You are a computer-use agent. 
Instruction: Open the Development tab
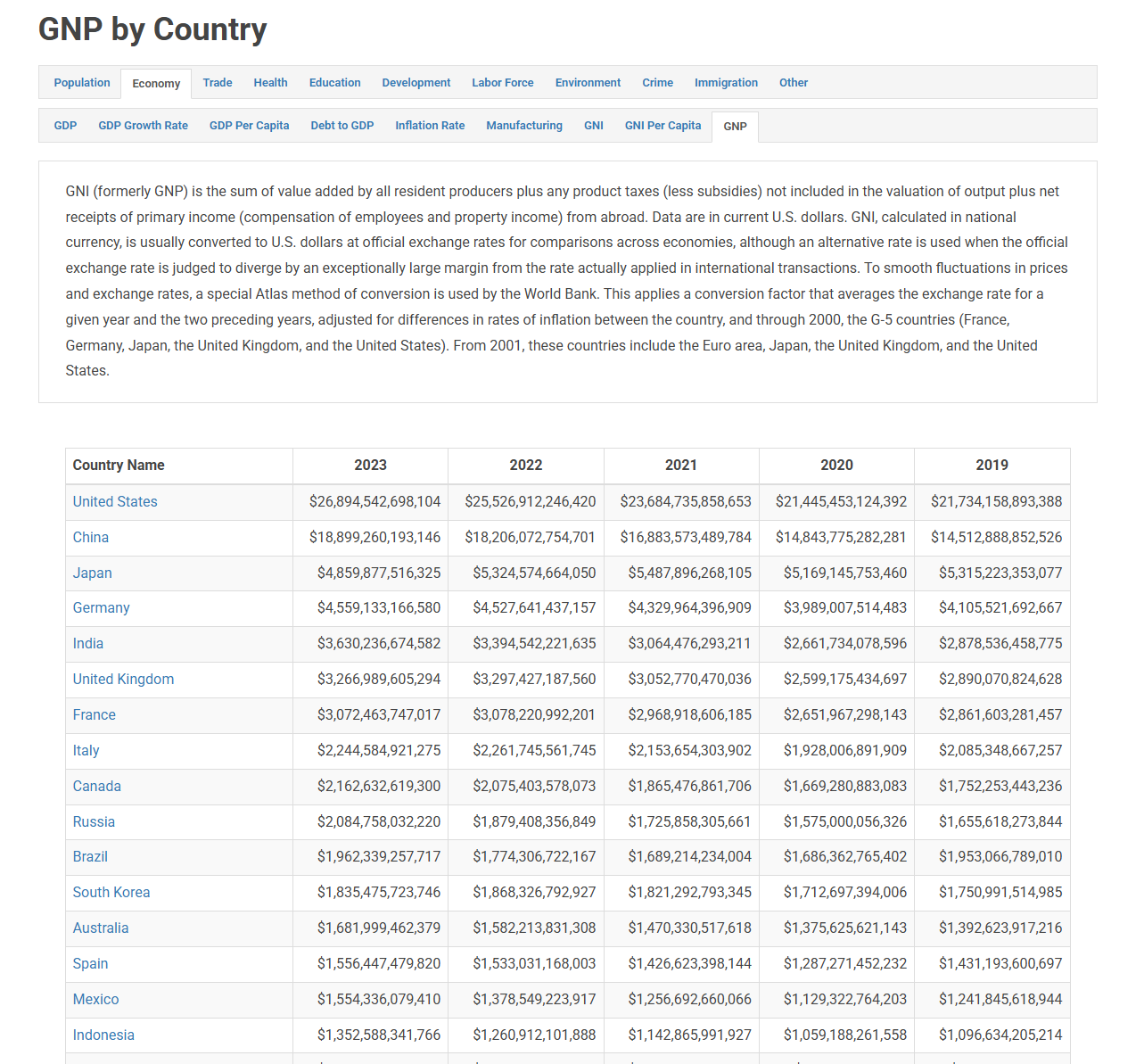click(416, 83)
